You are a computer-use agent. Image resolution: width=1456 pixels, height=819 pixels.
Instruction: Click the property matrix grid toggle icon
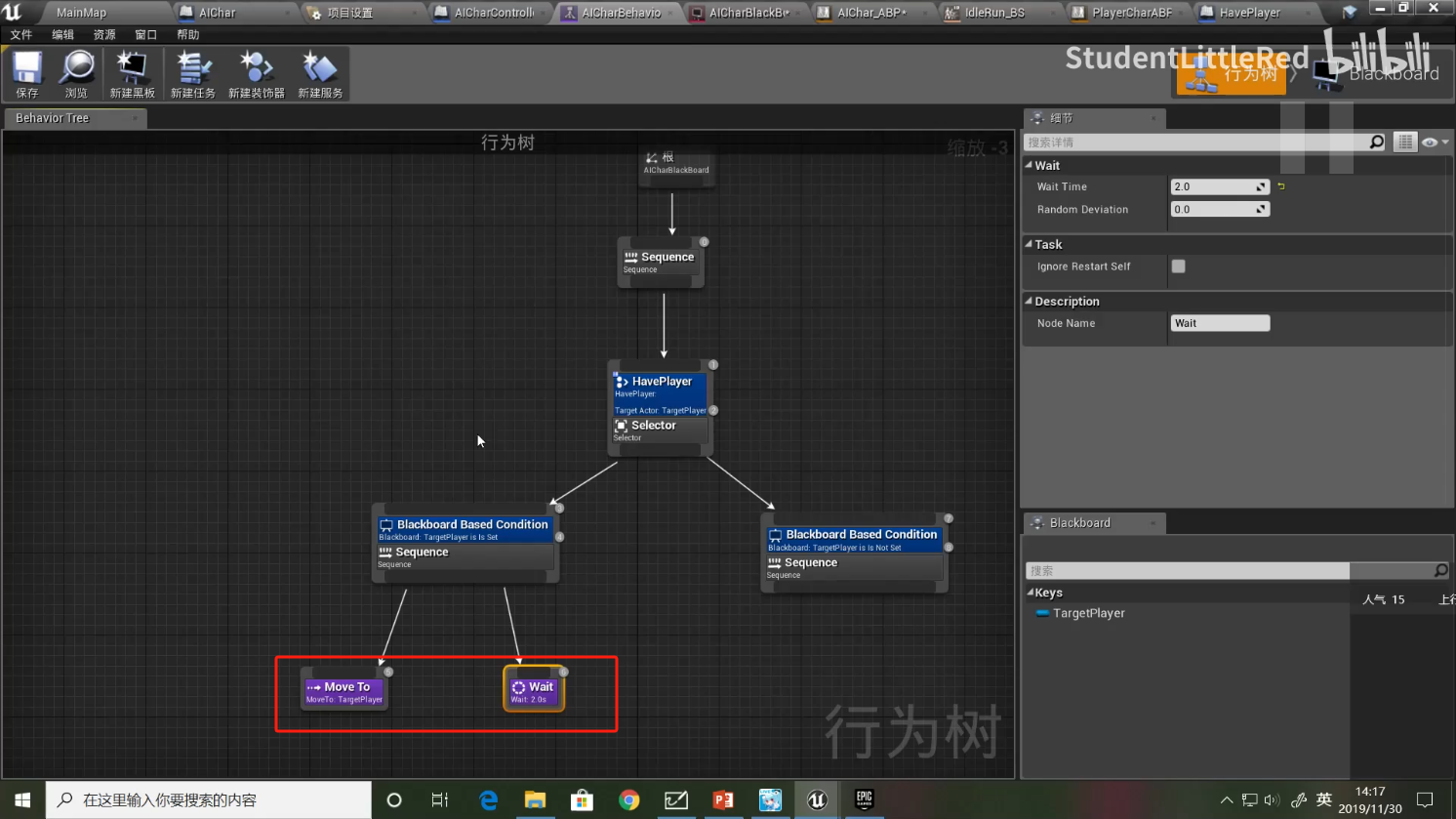[1405, 142]
